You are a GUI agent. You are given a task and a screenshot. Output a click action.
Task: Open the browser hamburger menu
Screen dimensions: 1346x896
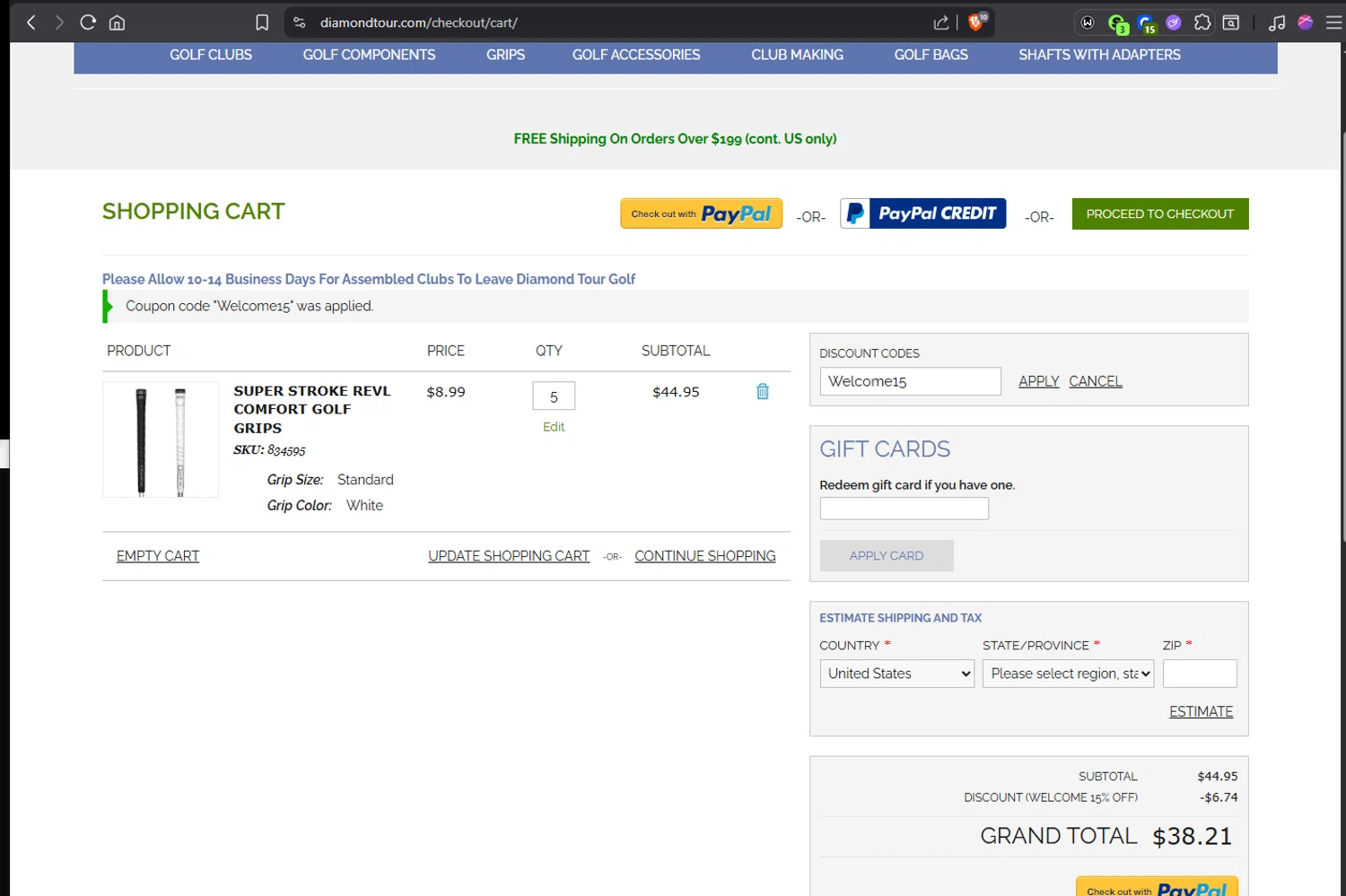click(1334, 22)
